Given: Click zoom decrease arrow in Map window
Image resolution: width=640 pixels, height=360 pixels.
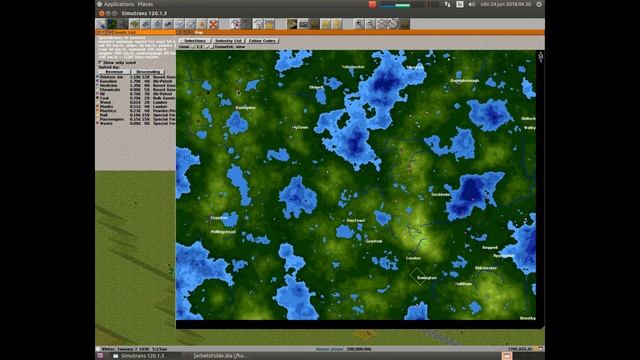Looking at the screenshot, I should 193,47.
